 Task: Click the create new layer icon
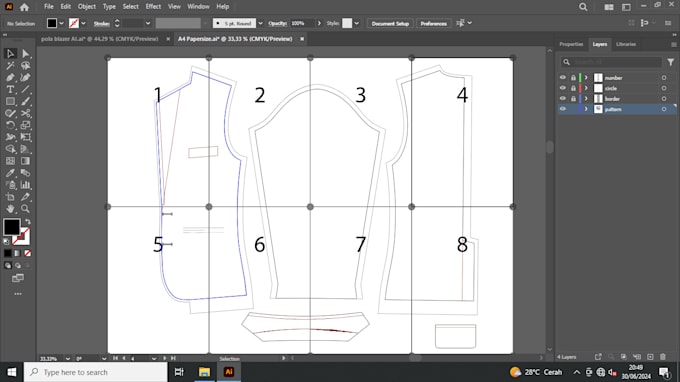(x=650, y=357)
